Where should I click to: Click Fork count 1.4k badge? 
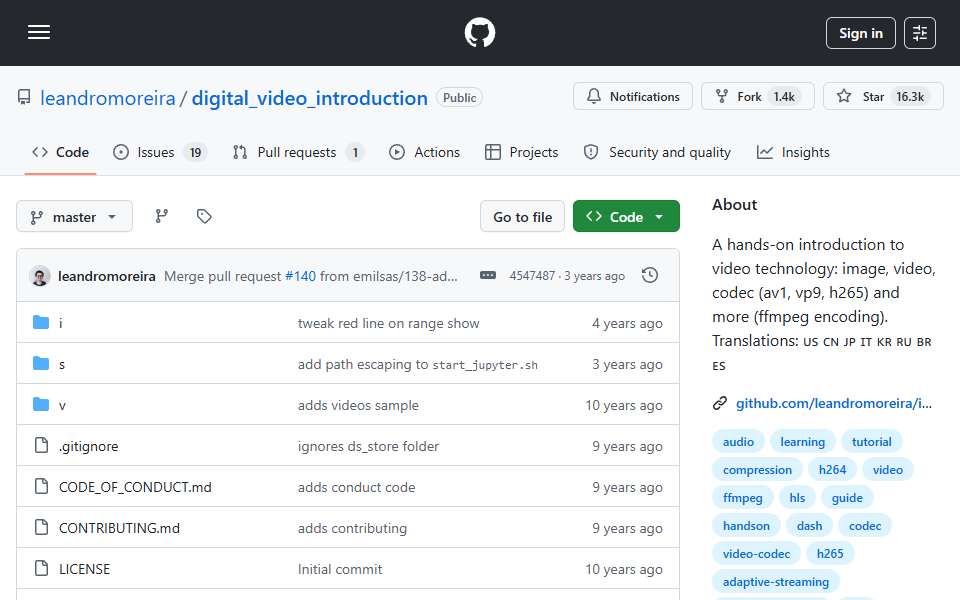pyautogui.click(x=784, y=97)
